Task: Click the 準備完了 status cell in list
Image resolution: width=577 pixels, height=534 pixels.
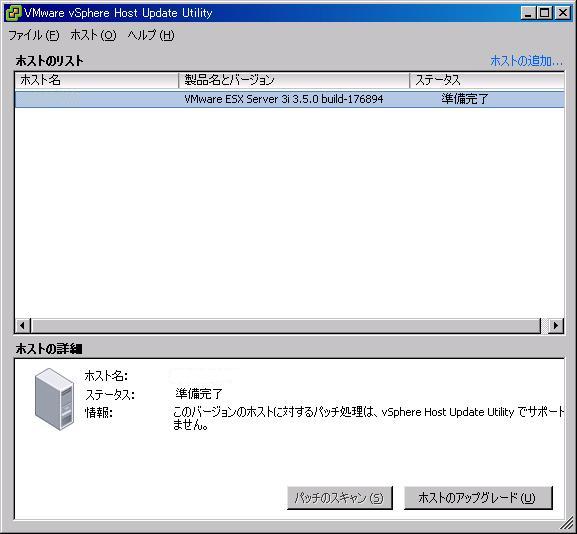Action: click(465, 99)
